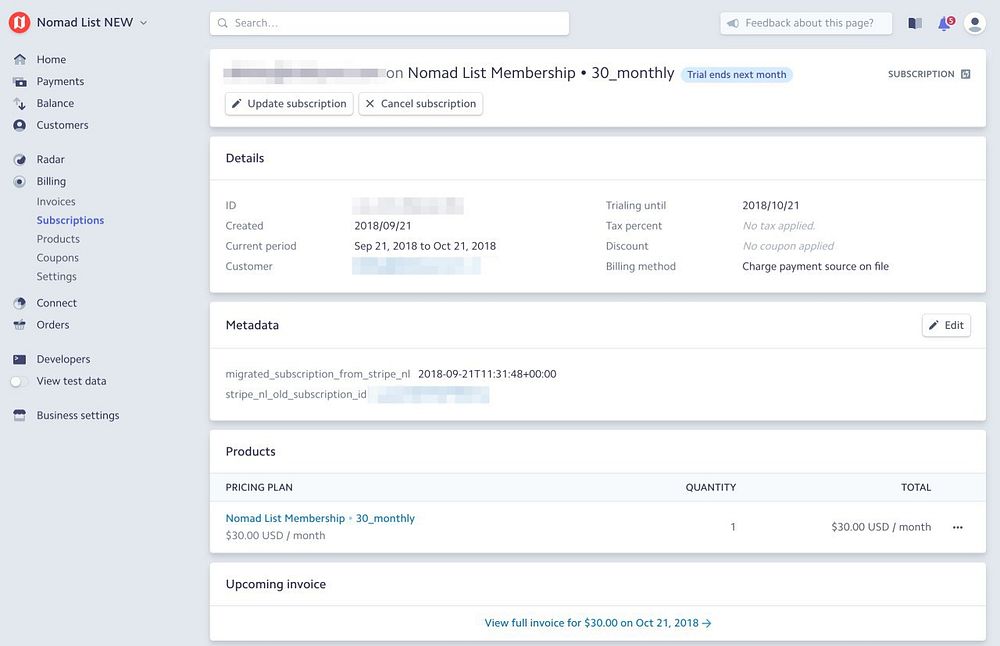1000x646 pixels.
Task: Click the Cancel subscription button
Action: (x=420, y=104)
